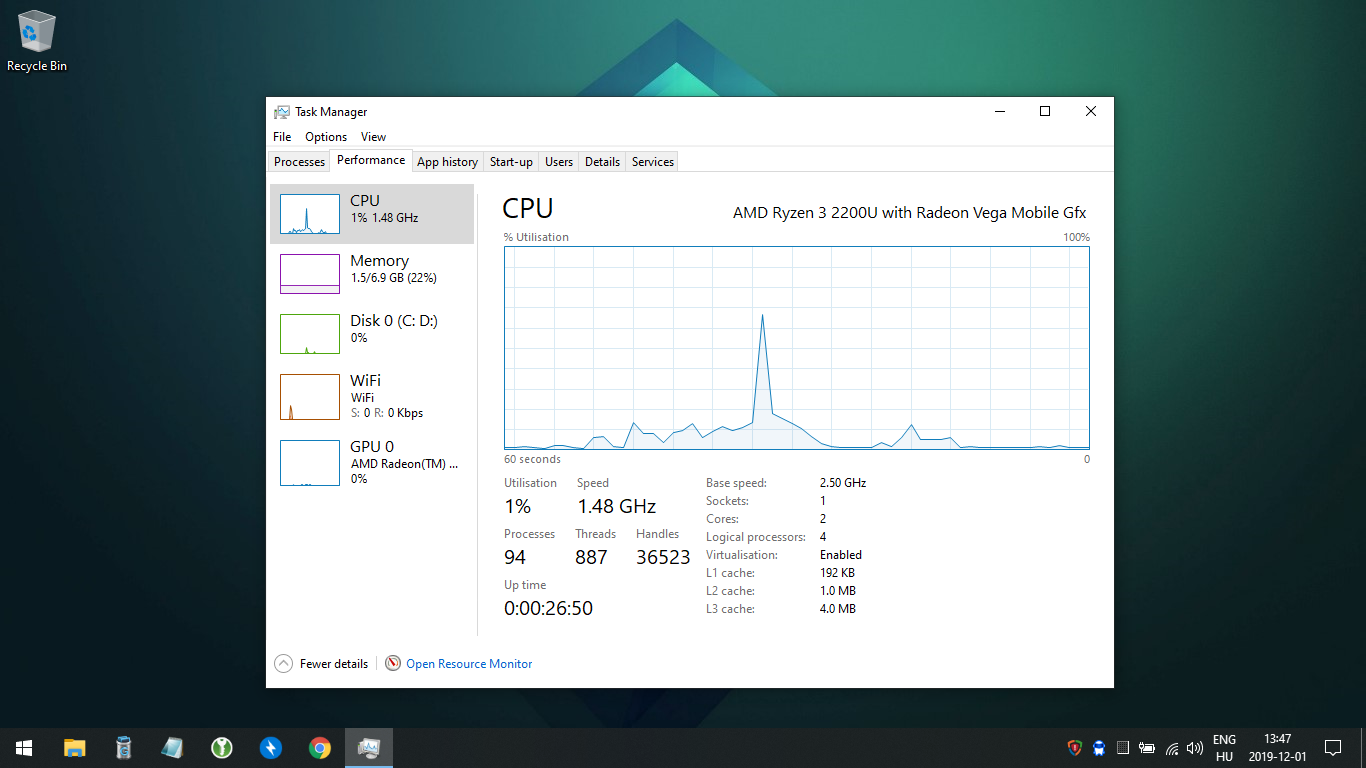Click the Handles count 36523

click(x=663, y=557)
